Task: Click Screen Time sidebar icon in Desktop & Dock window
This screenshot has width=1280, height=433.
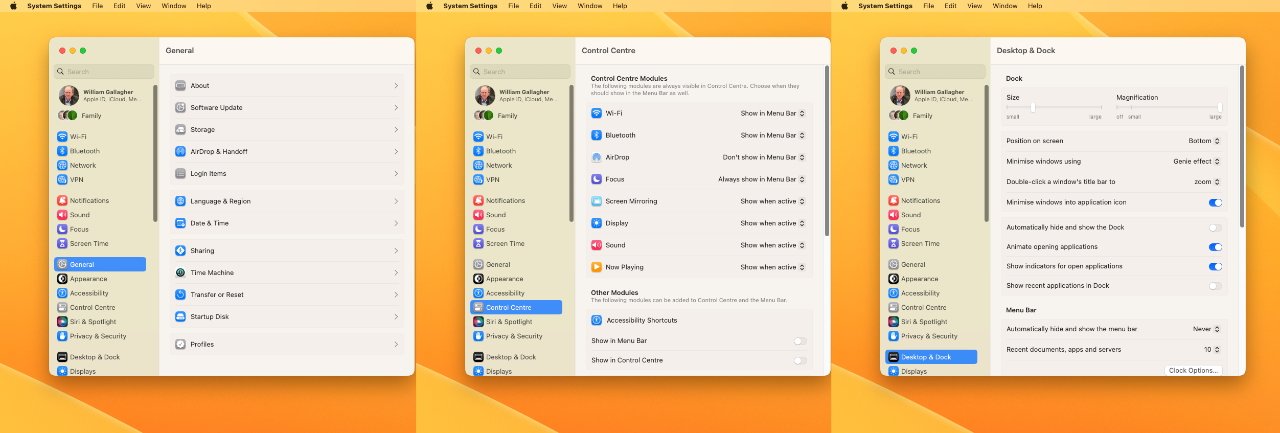Action: click(x=893, y=244)
